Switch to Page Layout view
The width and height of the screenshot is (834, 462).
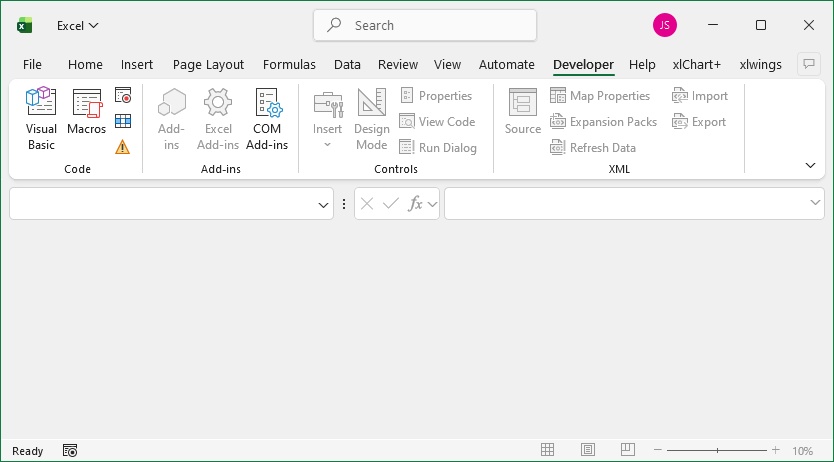(x=588, y=450)
